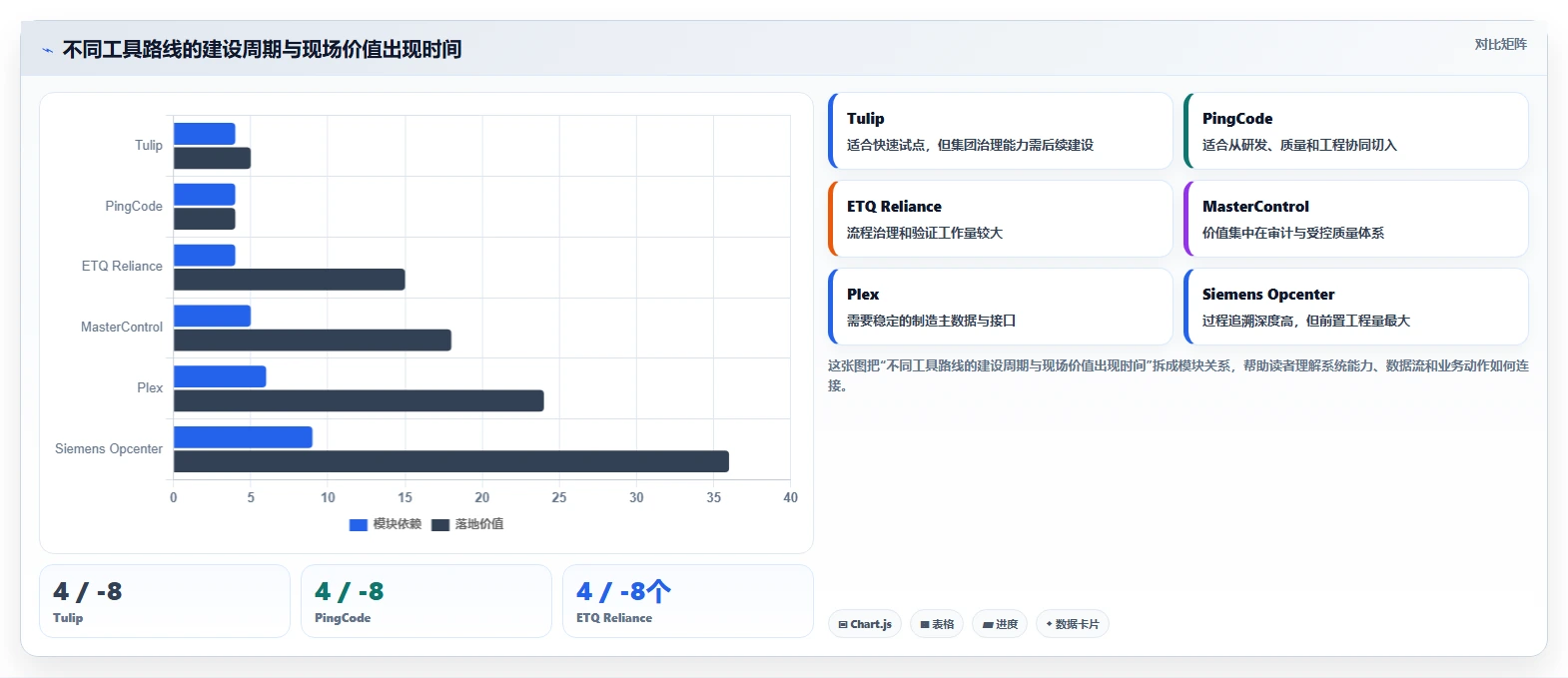Image resolution: width=1568 pixels, height=678 pixels.
Task: Select the ETQ Reliance 4 / -8个 stat card
Action: tap(688, 601)
